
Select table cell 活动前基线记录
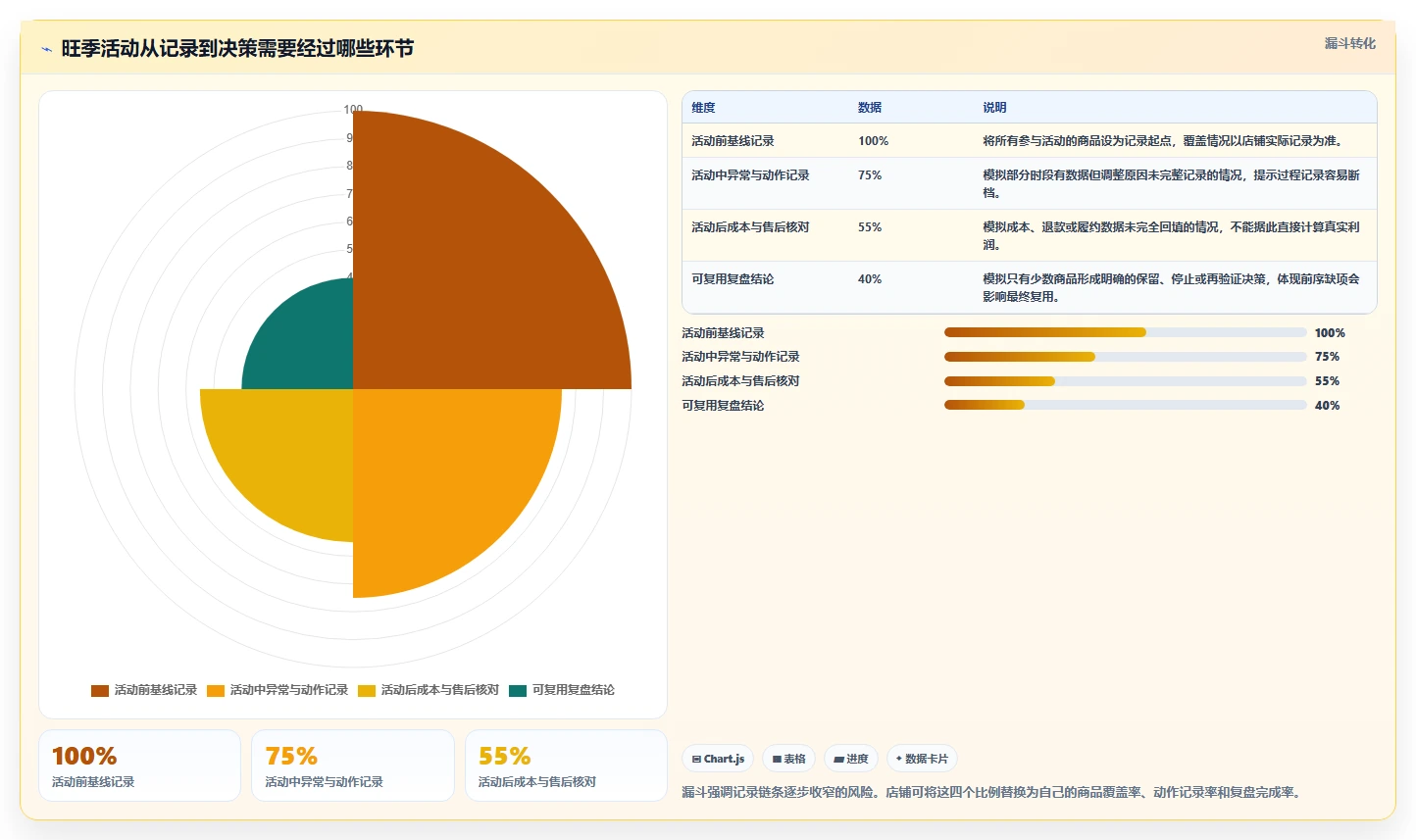(733, 141)
